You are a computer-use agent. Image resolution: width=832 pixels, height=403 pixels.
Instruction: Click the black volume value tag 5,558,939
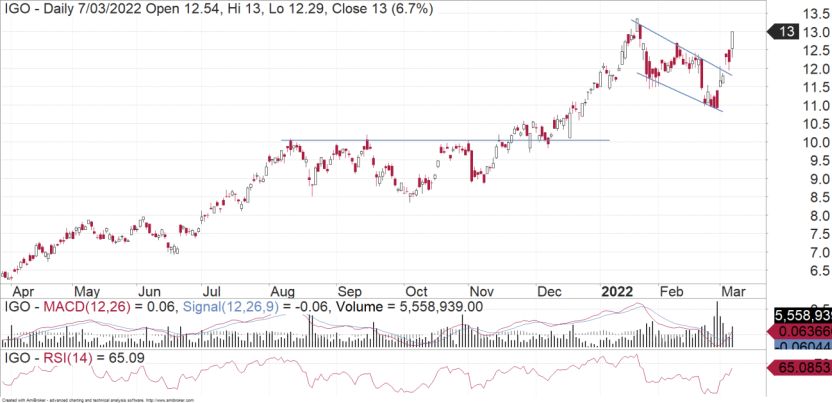tap(802, 316)
